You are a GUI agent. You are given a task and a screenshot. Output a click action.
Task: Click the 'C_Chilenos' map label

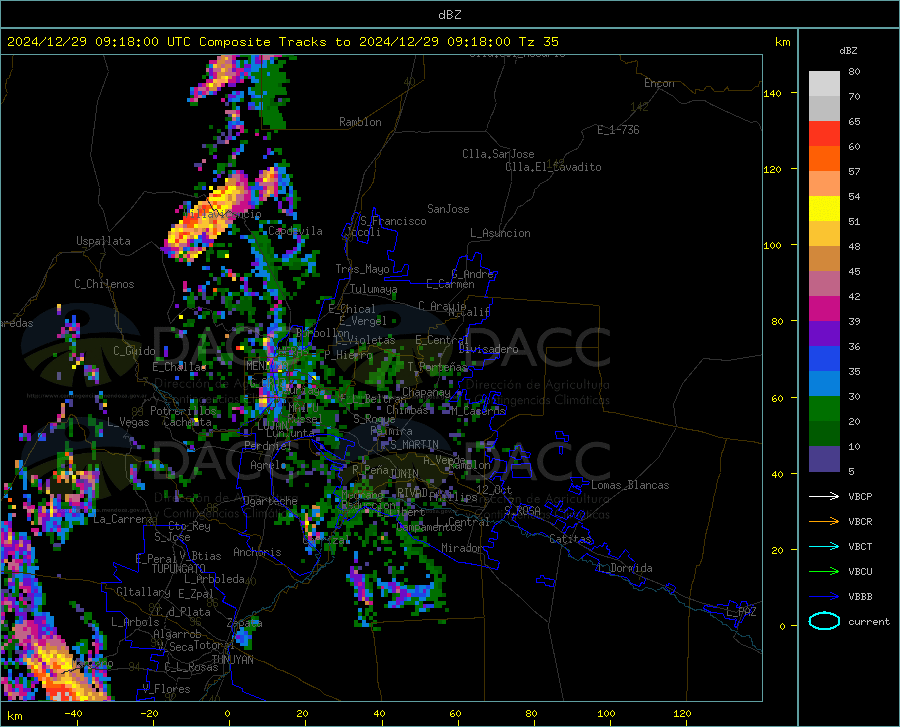104,284
